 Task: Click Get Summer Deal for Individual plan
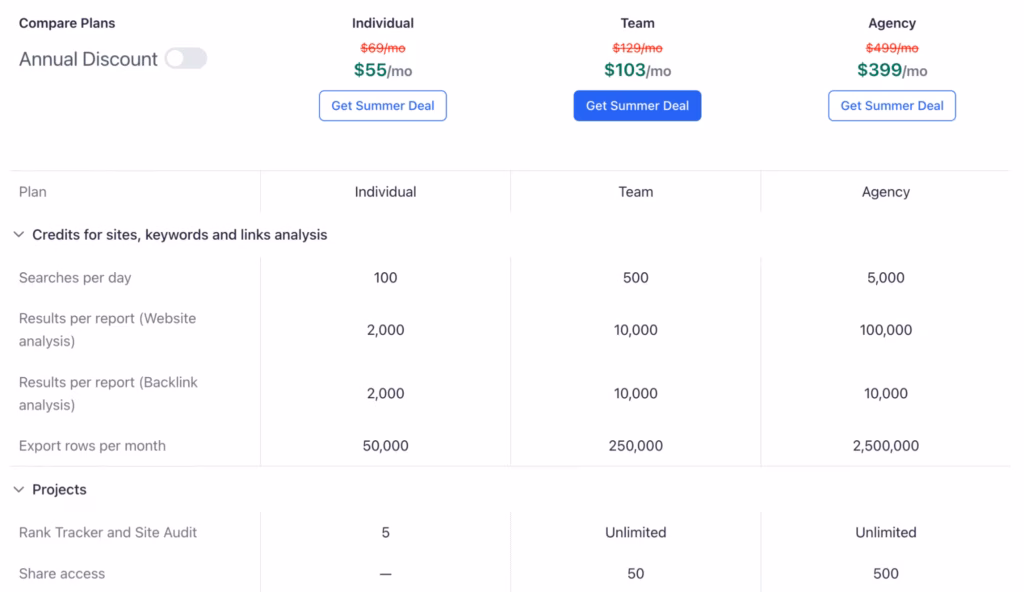pos(383,106)
